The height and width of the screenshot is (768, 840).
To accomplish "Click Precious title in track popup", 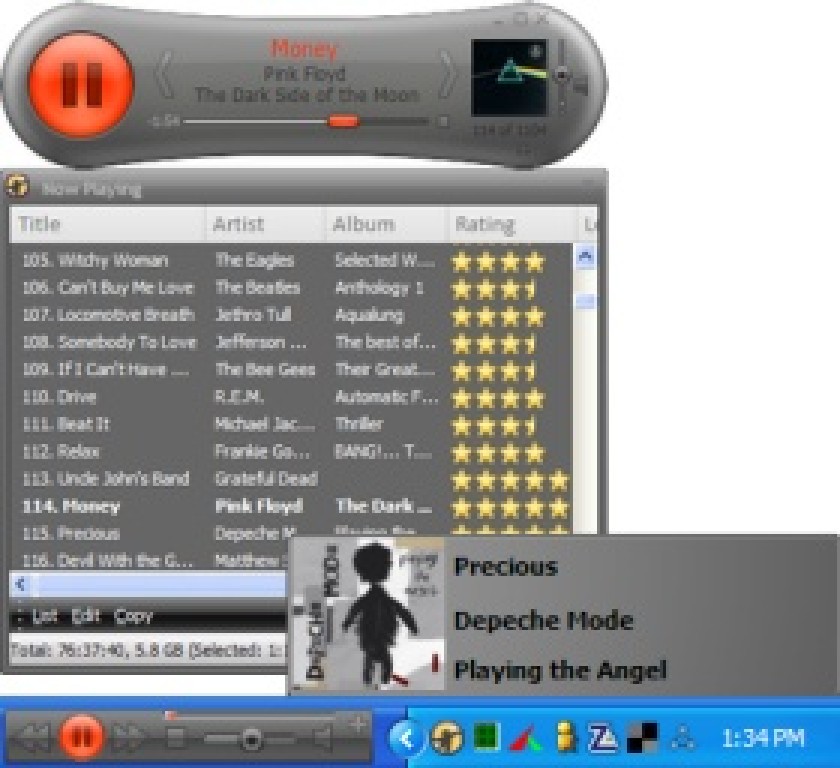I will [506, 567].
